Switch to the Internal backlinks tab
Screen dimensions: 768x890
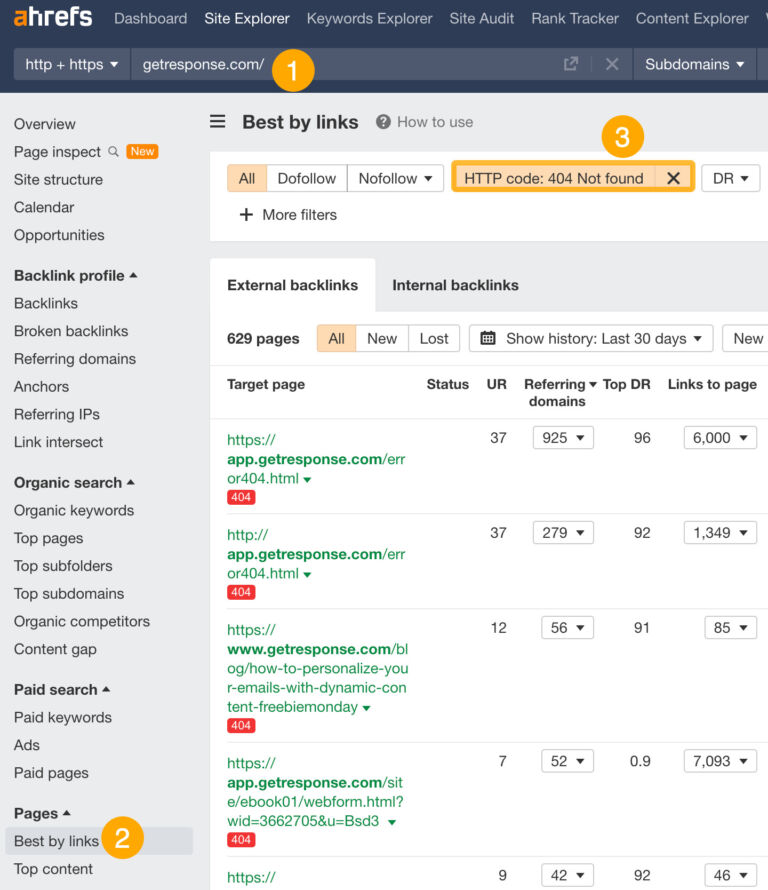coord(455,285)
